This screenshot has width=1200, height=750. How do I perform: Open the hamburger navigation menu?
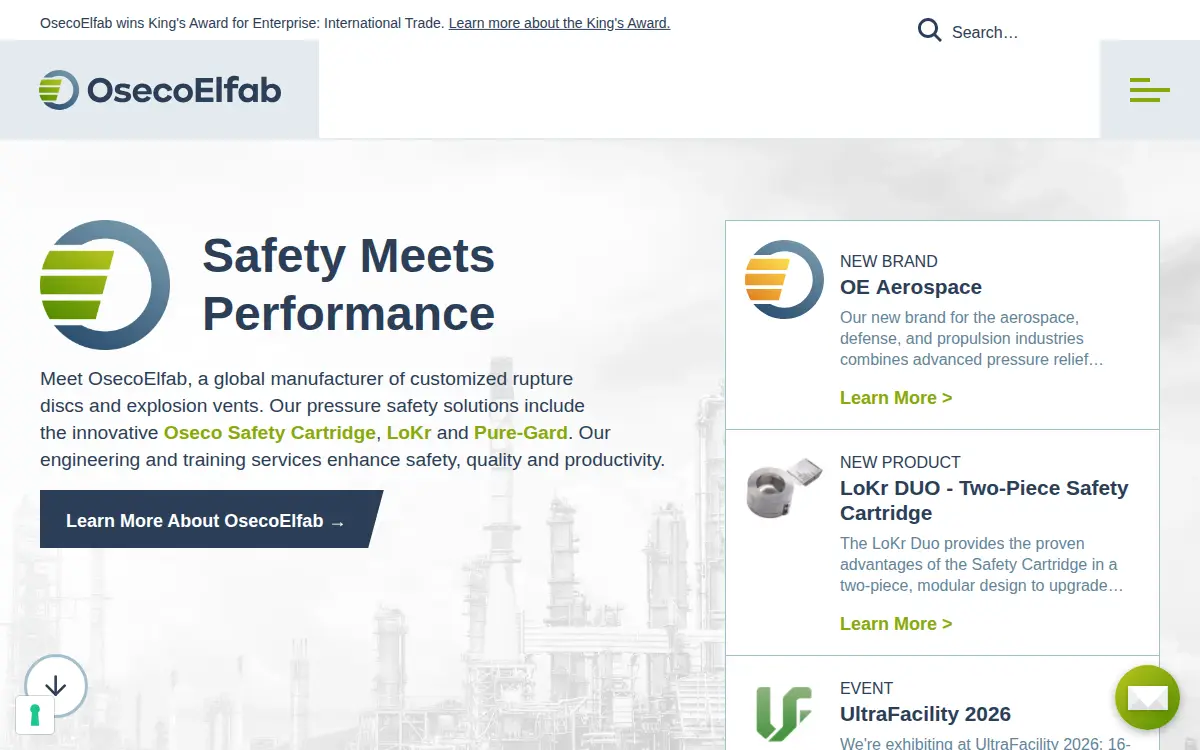(x=1150, y=90)
